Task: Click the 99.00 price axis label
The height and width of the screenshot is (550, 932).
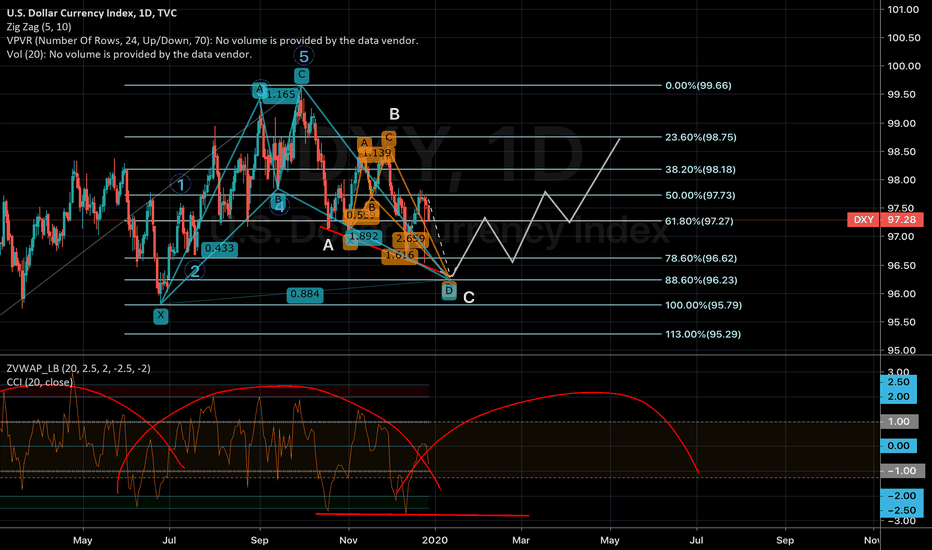Action: 902,124
